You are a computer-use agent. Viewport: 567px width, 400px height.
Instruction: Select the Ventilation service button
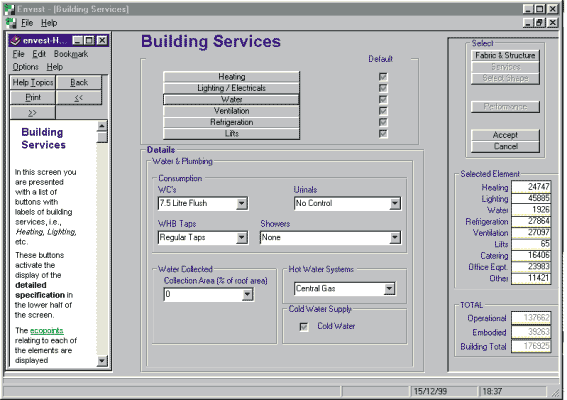point(231,111)
